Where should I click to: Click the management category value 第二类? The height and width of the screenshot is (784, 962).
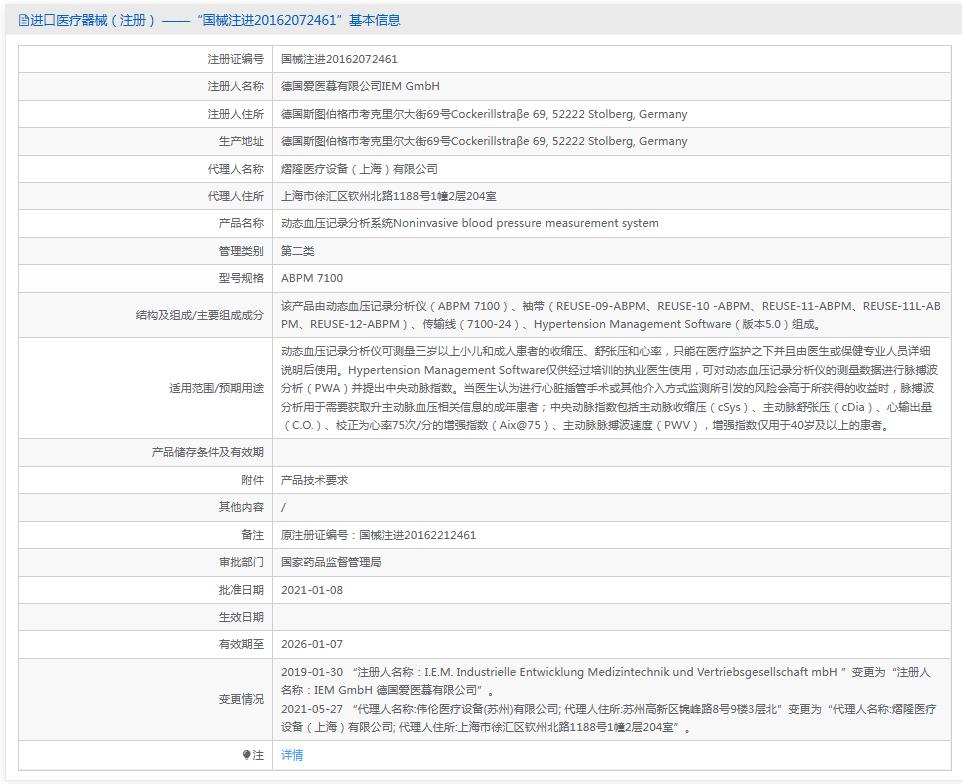298,251
